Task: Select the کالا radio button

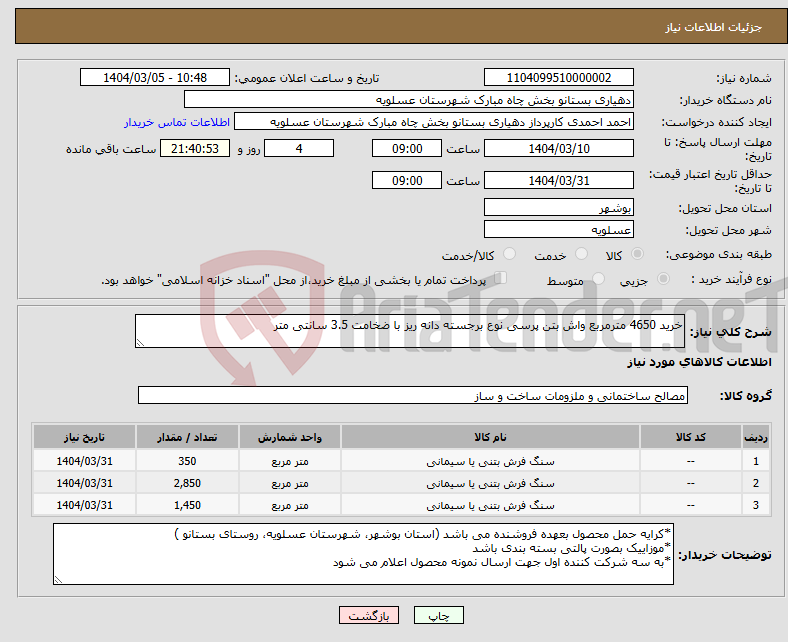Action: (637, 254)
